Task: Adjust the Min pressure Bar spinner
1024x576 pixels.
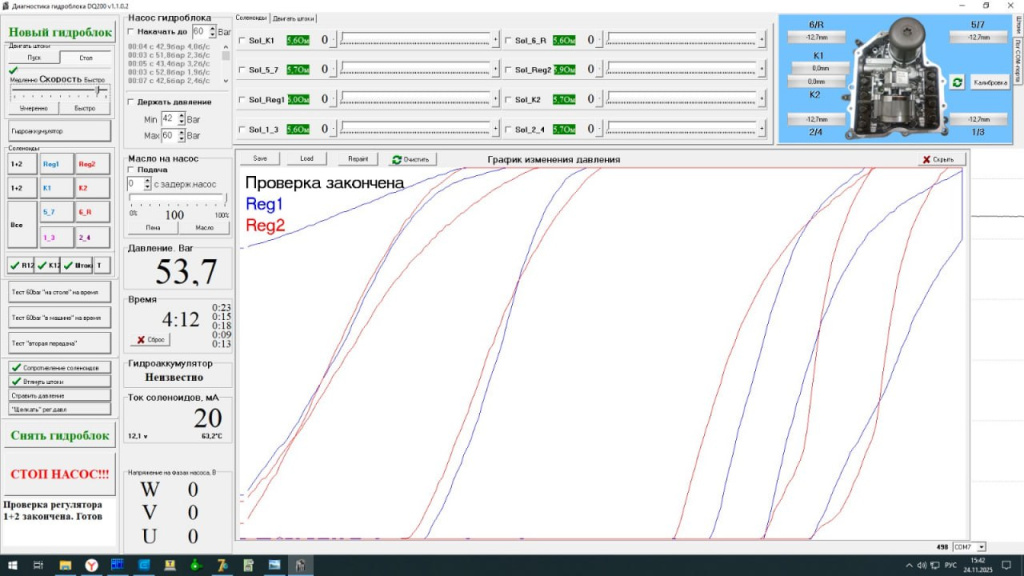Action: point(181,118)
